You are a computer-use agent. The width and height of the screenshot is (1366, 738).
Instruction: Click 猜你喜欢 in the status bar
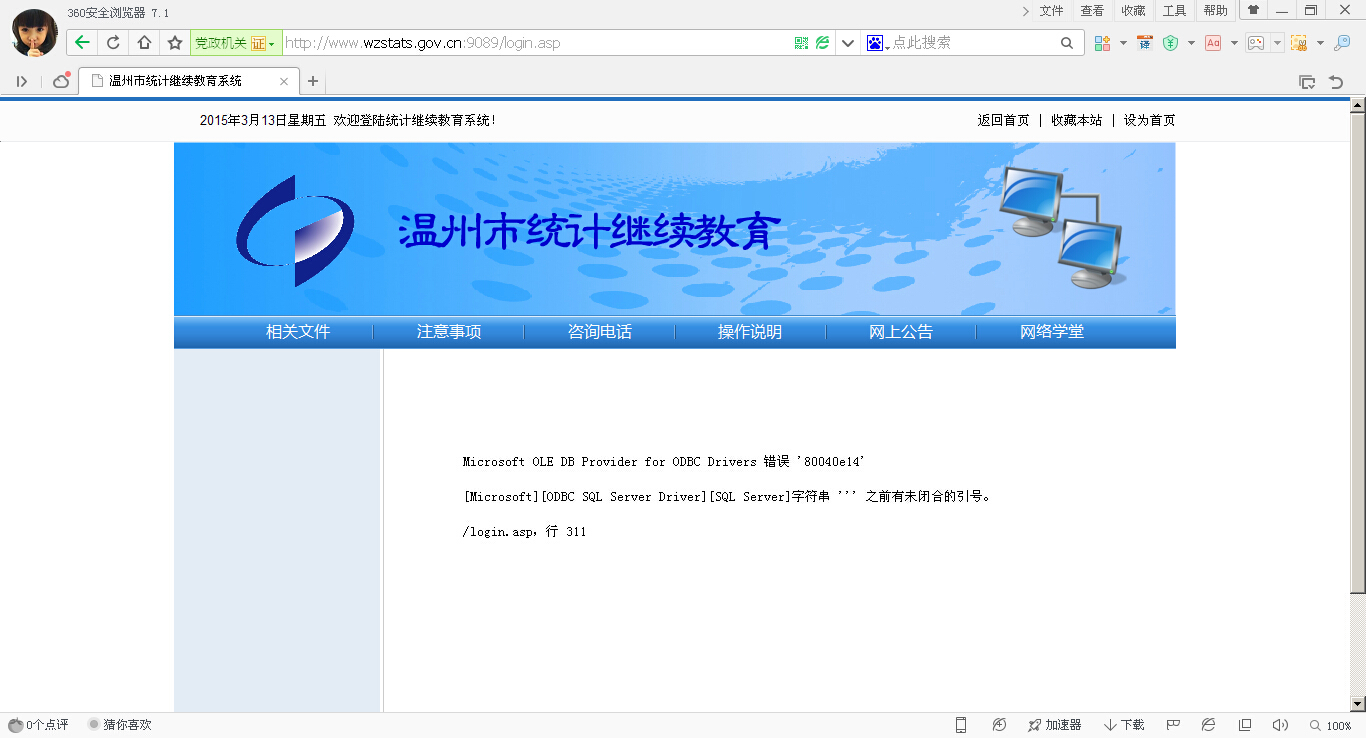[120, 725]
